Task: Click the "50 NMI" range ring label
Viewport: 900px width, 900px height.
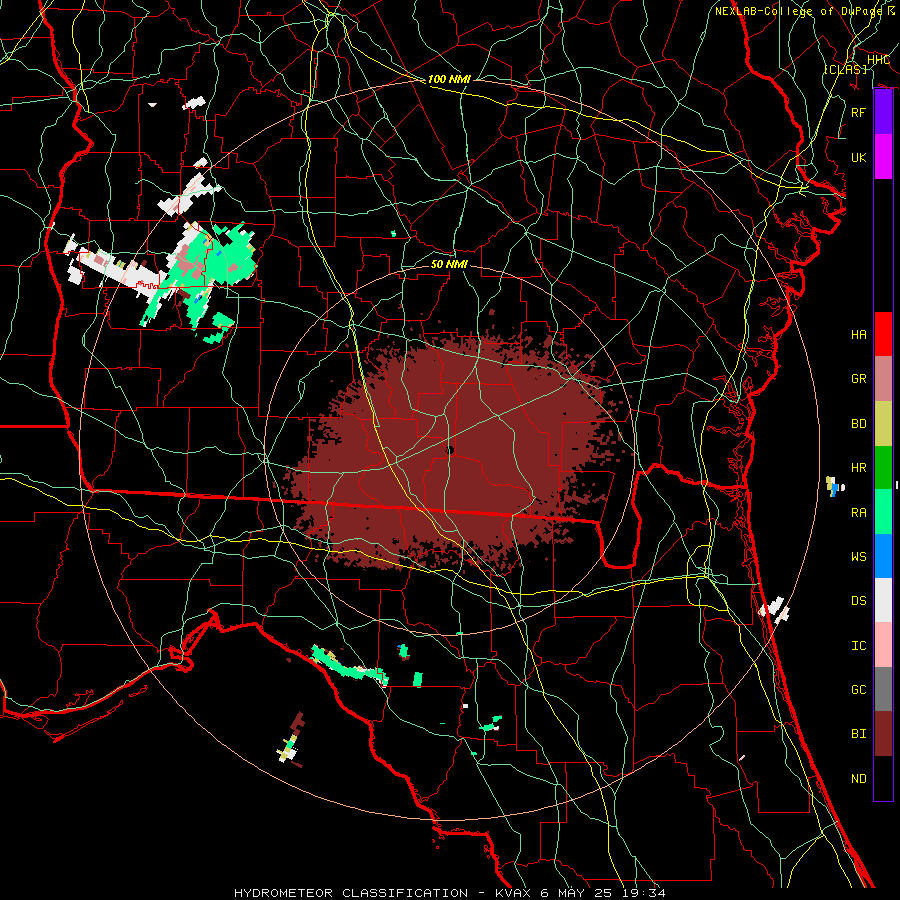Action: (449, 264)
